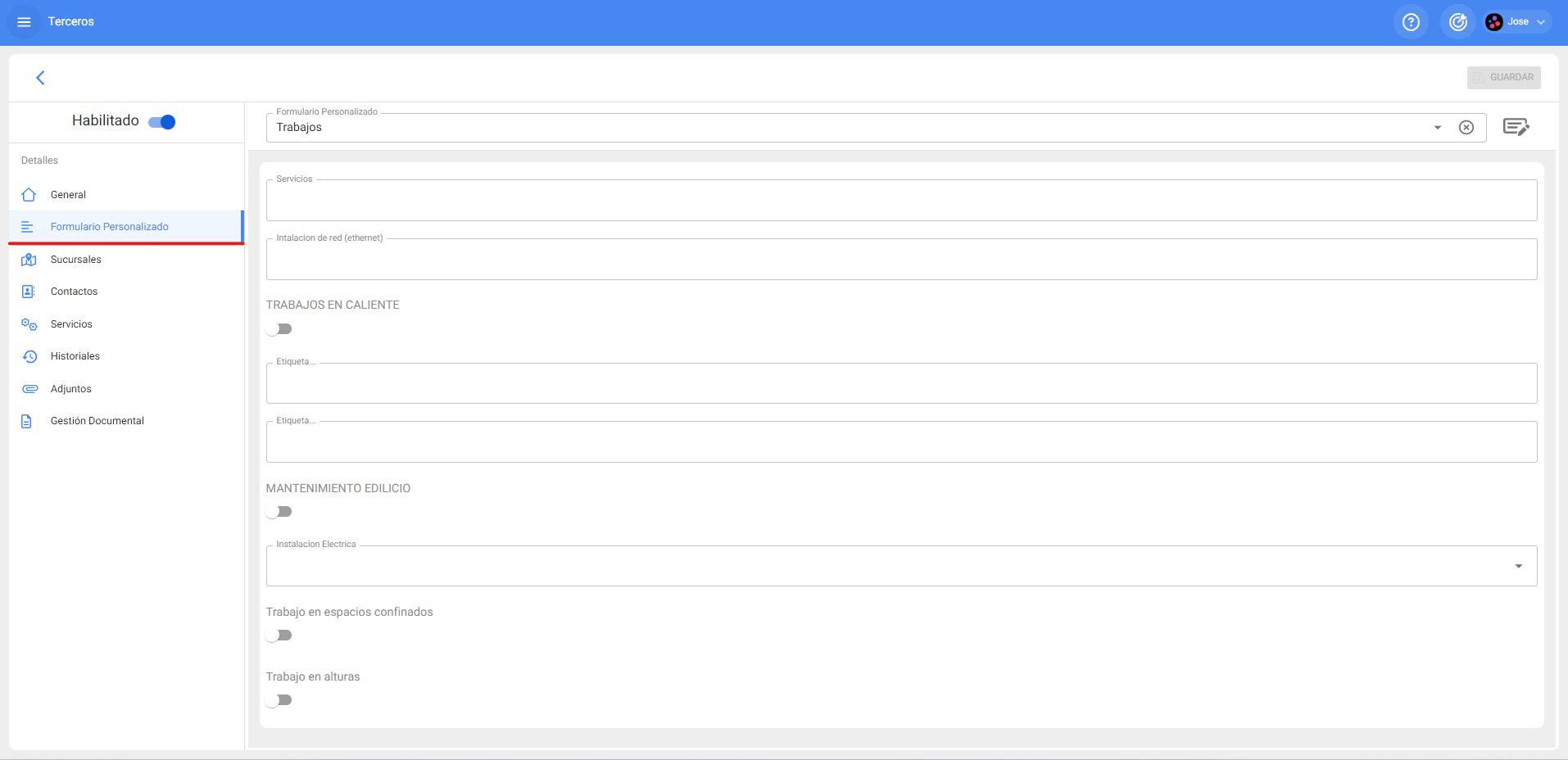Go back with the left arrow
Image resolution: width=1568 pixels, height=760 pixels.
(x=40, y=78)
